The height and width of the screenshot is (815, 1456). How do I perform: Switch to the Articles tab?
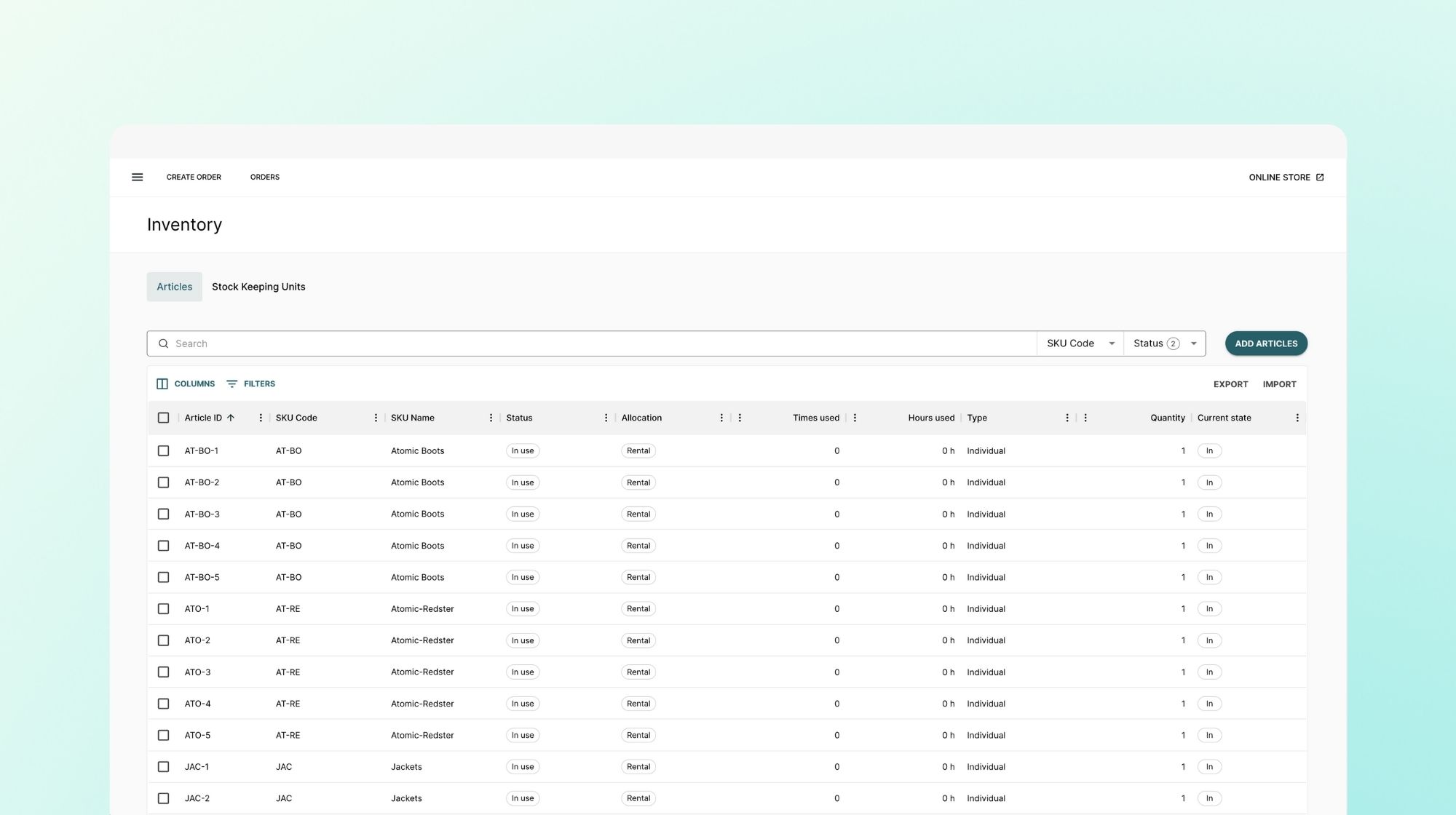pyautogui.click(x=175, y=287)
